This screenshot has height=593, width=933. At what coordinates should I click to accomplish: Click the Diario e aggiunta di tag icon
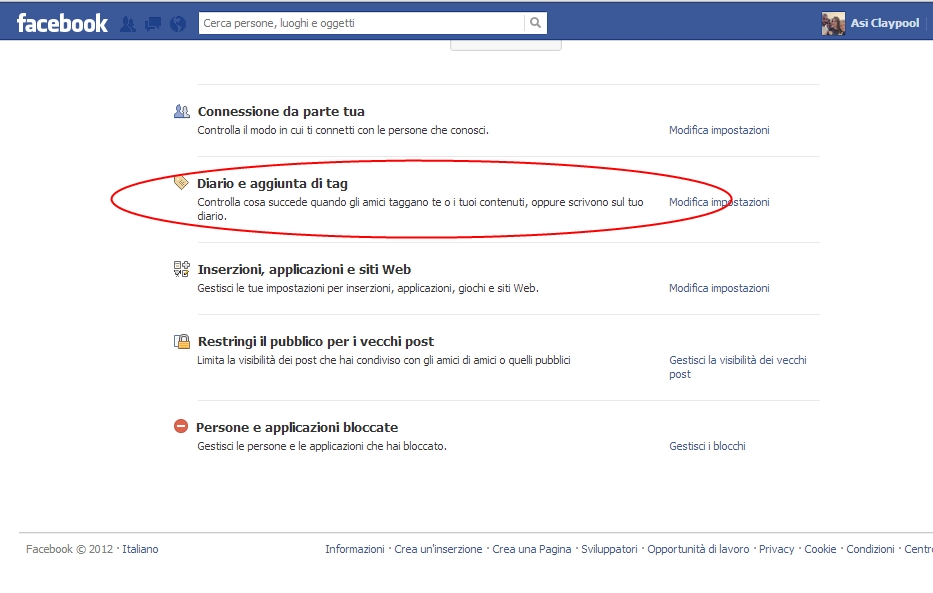pyautogui.click(x=181, y=183)
